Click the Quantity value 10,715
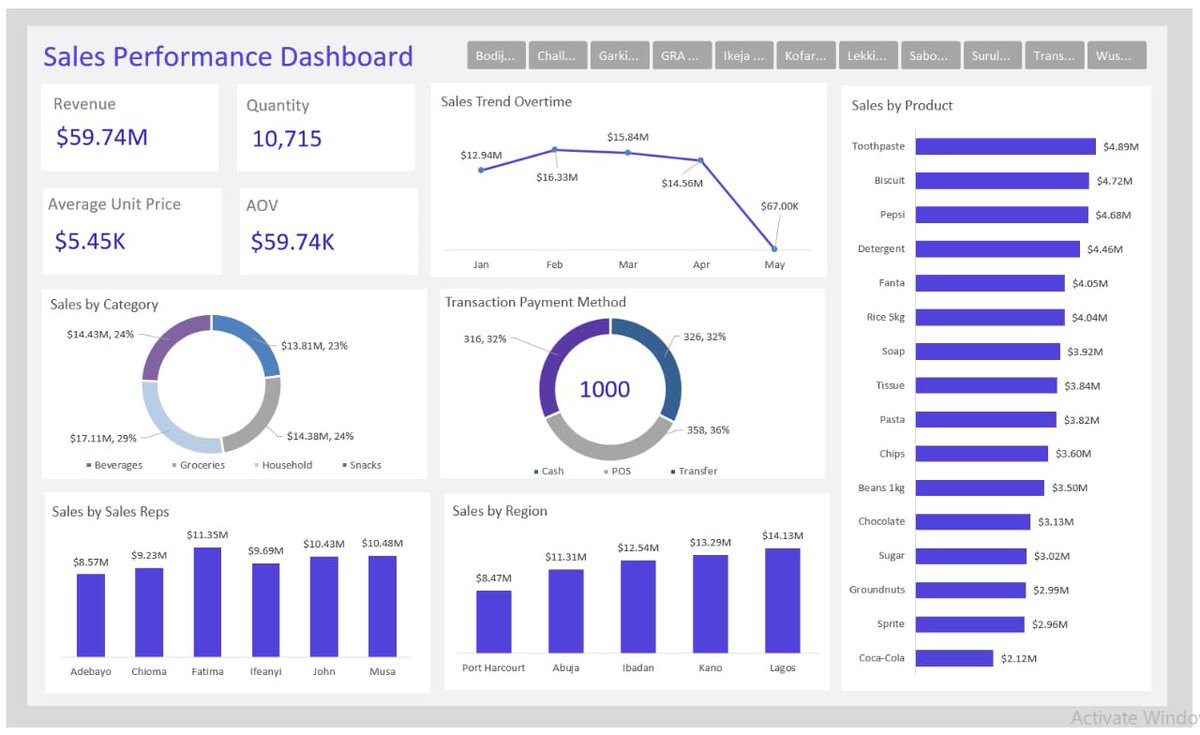The height and width of the screenshot is (735, 1200). 287,139
